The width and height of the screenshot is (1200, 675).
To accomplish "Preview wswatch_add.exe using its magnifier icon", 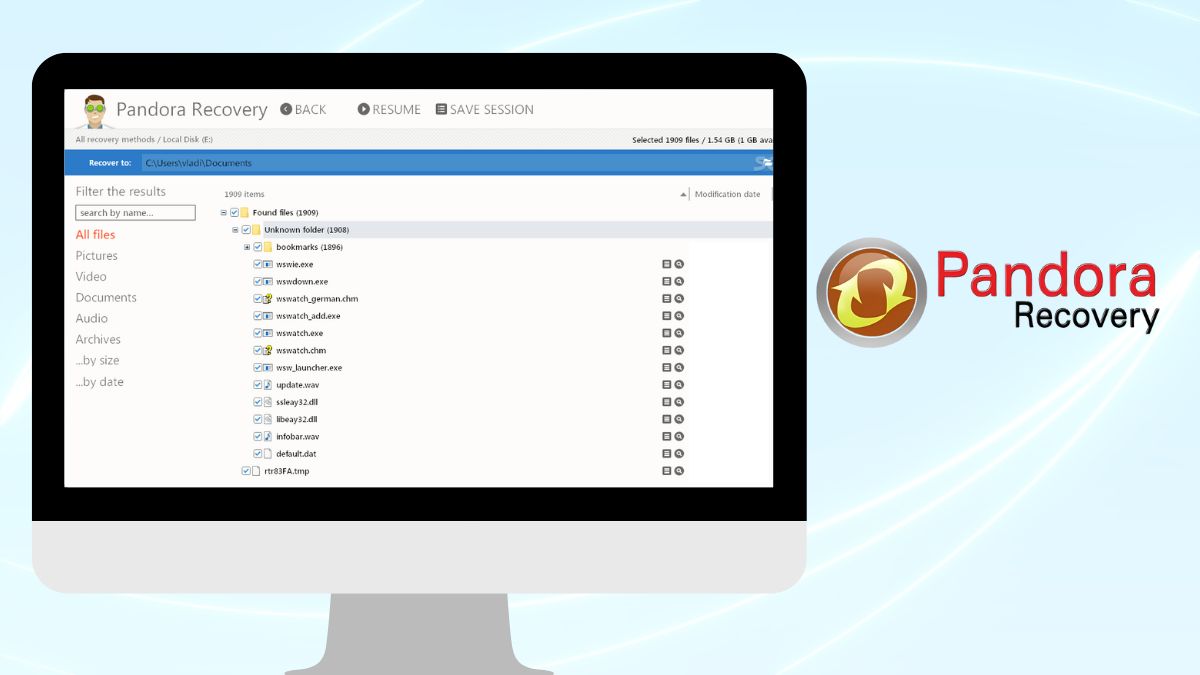I will [679, 316].
